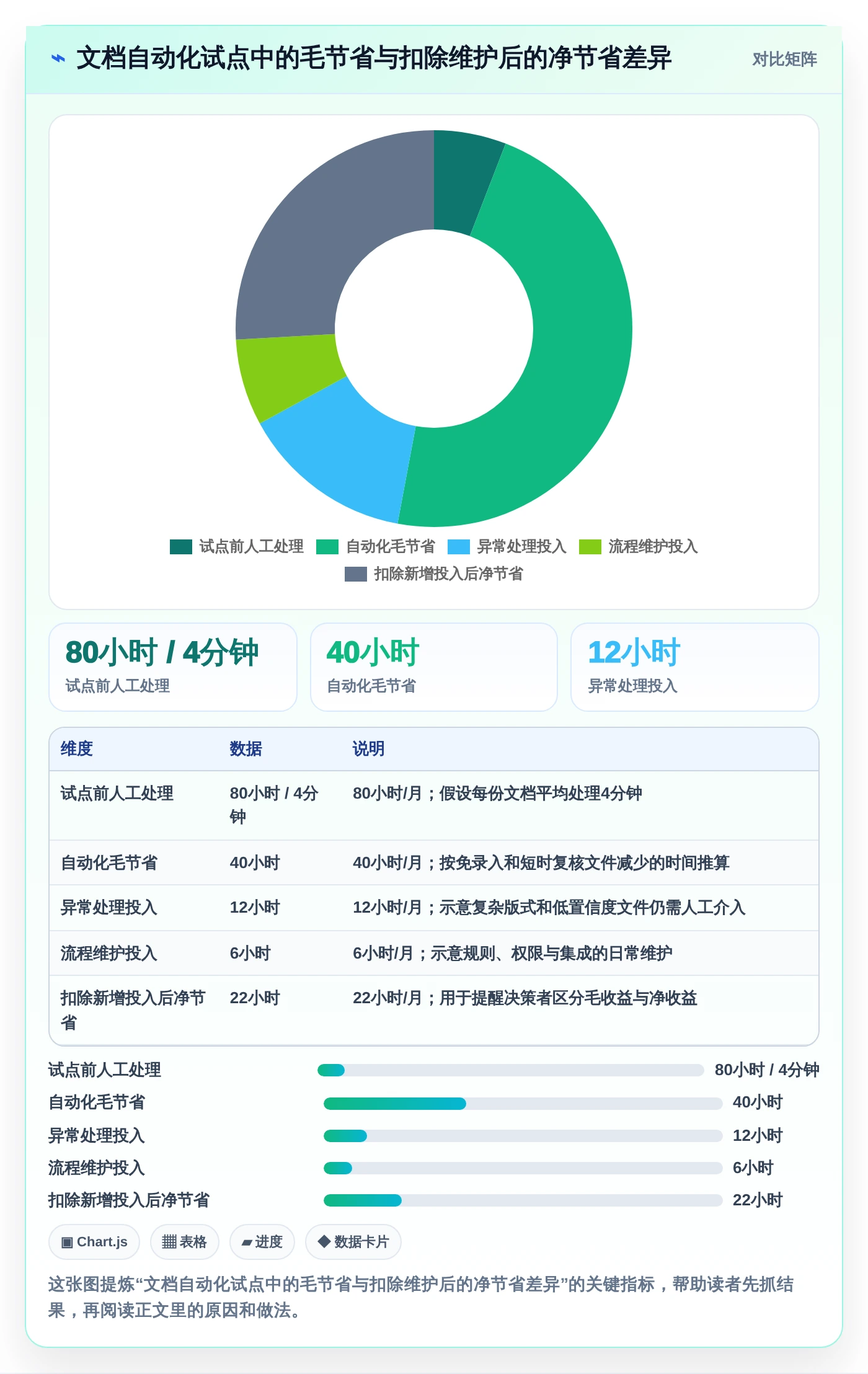868x1374 pixels.
Task: Click the 对比矩阵 label in the header
Action: (784, 59)
